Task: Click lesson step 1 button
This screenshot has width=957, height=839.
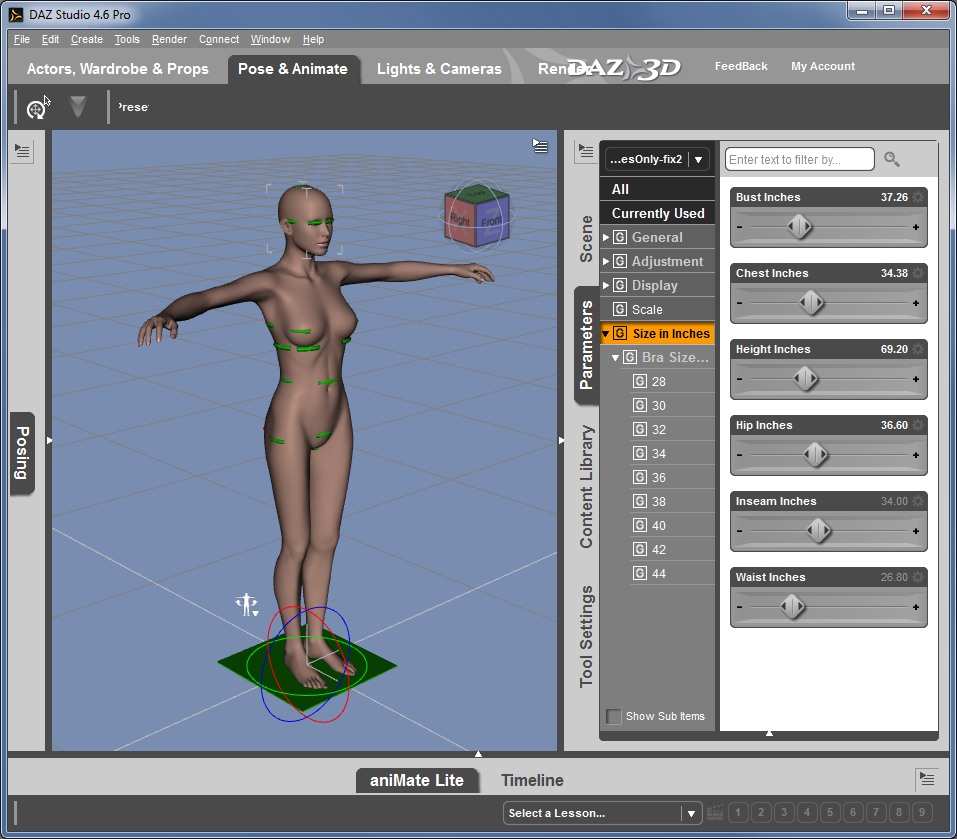Action: 738,813
